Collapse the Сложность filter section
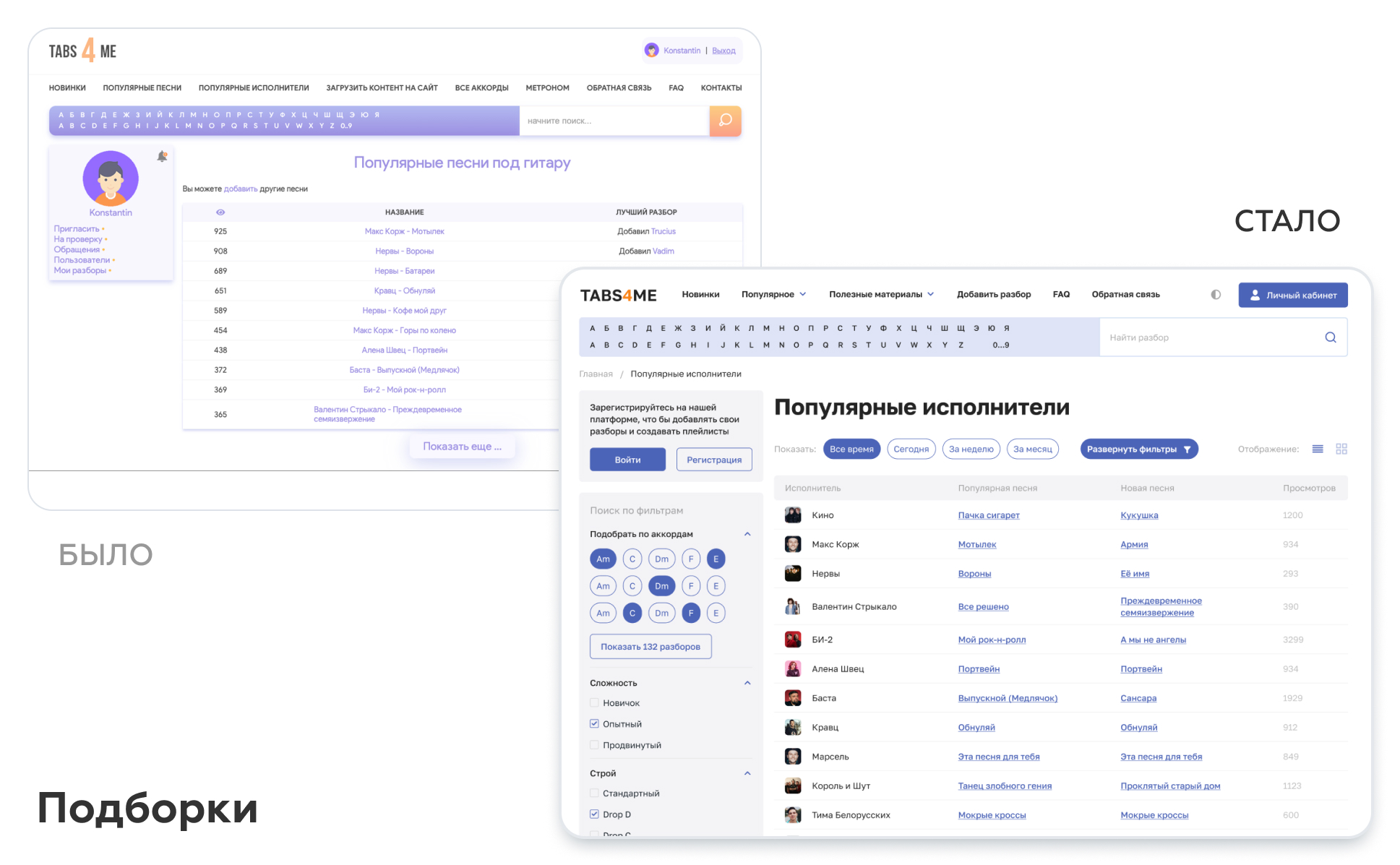 tap(747, 683)
